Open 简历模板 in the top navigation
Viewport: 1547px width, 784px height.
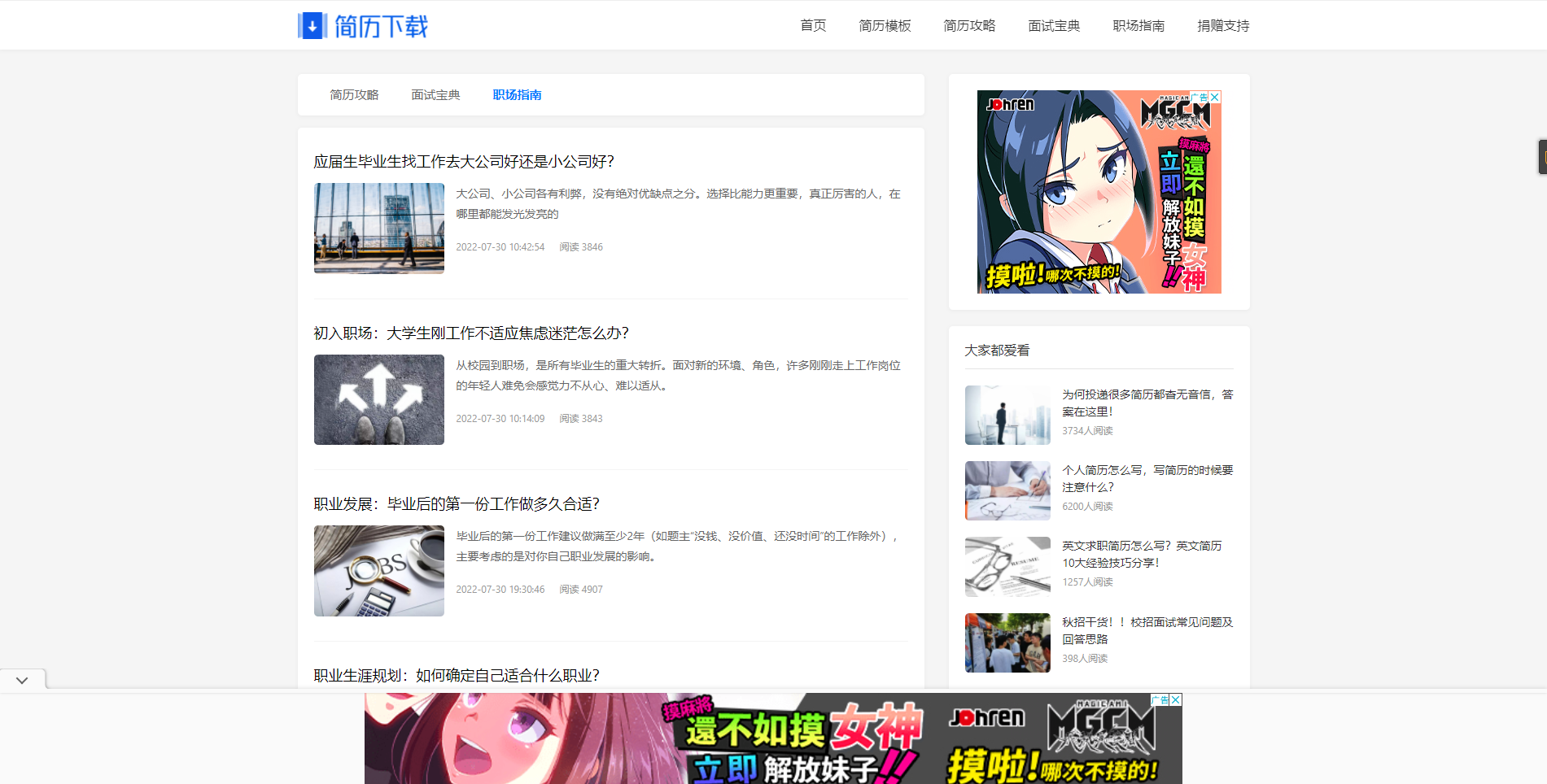point(884,25)
